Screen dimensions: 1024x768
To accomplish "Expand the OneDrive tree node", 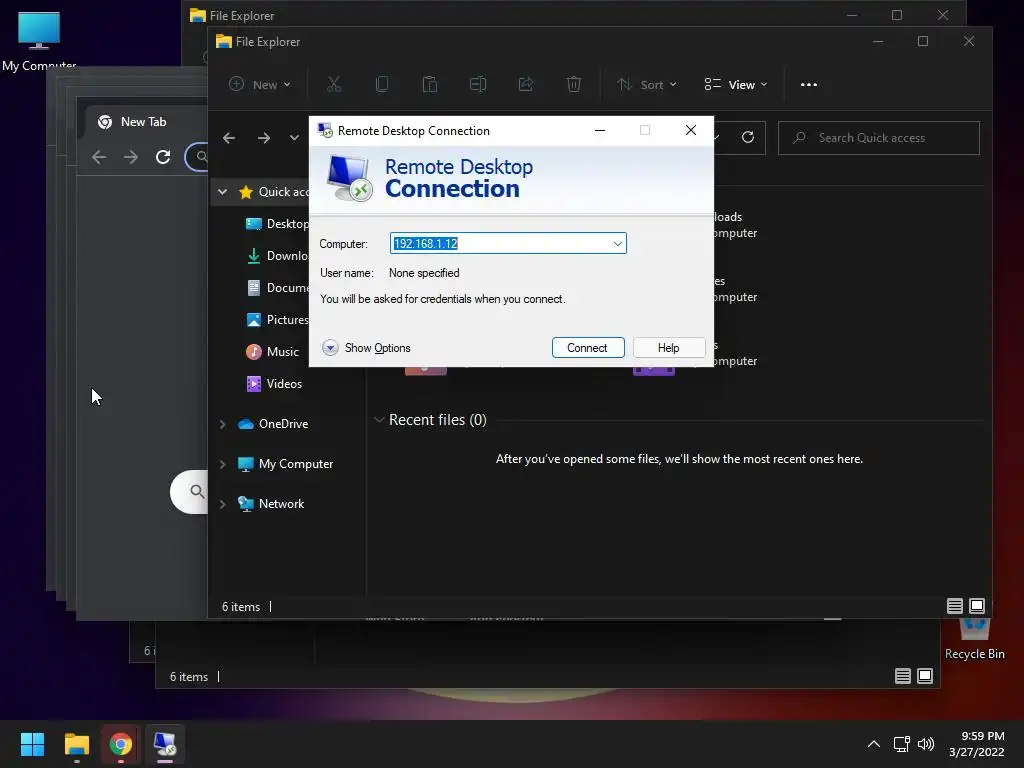I will tap(223, 424).
